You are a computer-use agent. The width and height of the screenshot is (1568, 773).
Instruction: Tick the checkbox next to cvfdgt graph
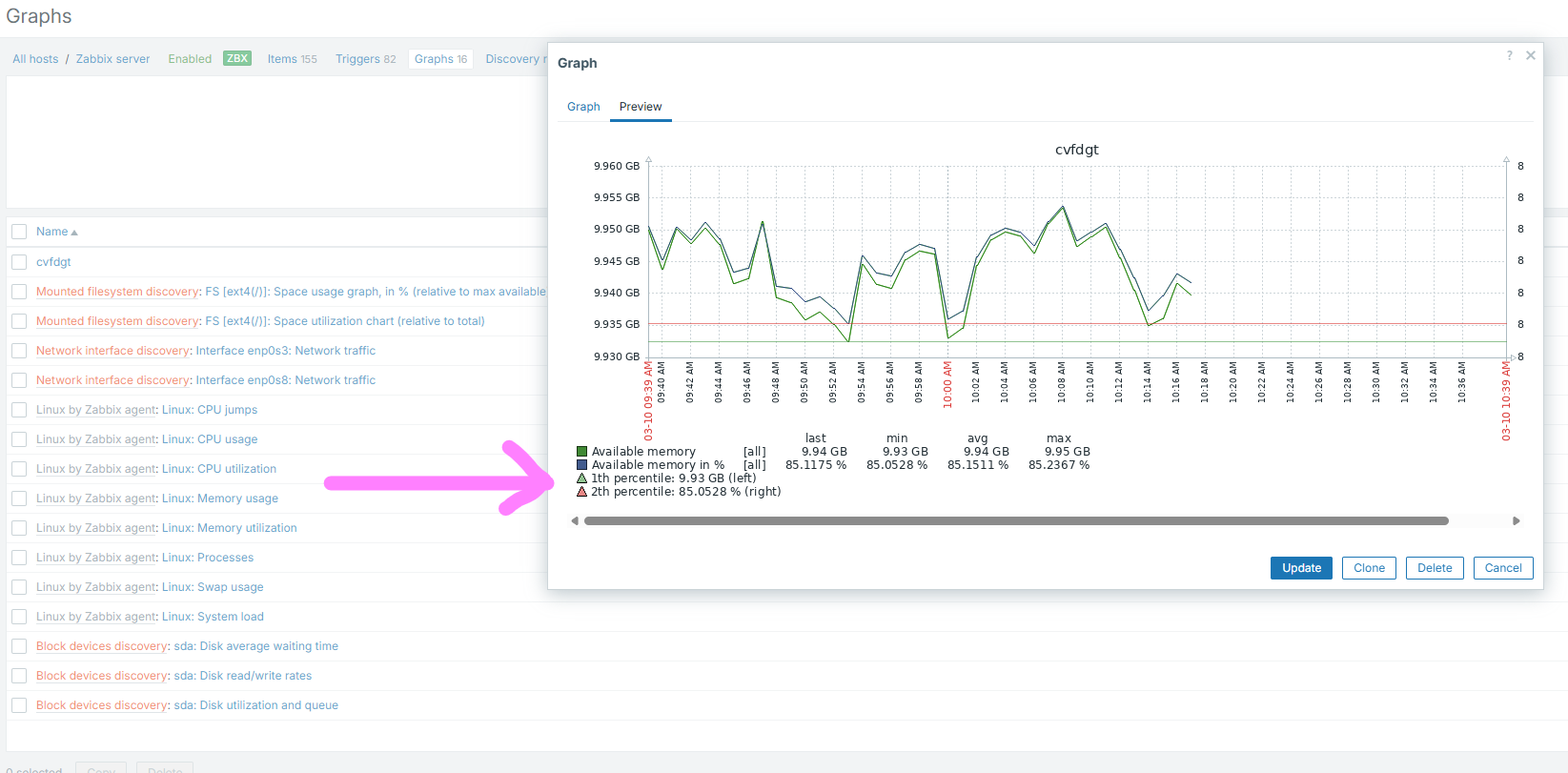[x=19, y=262]
